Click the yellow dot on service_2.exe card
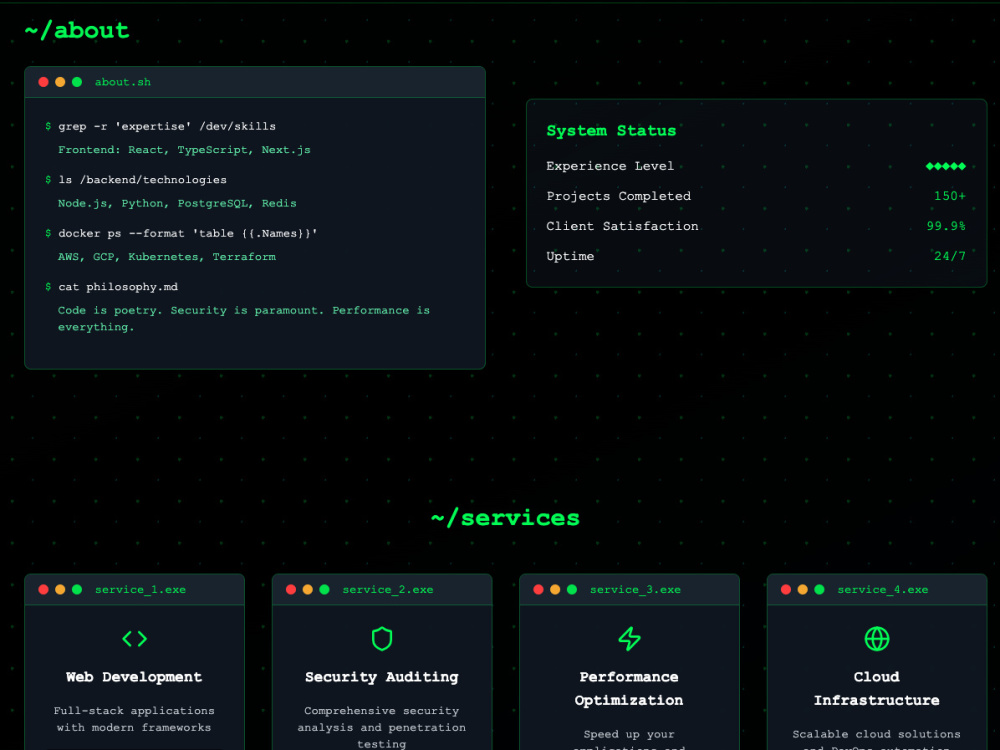The image size is (1000, 750). point(307,589)
